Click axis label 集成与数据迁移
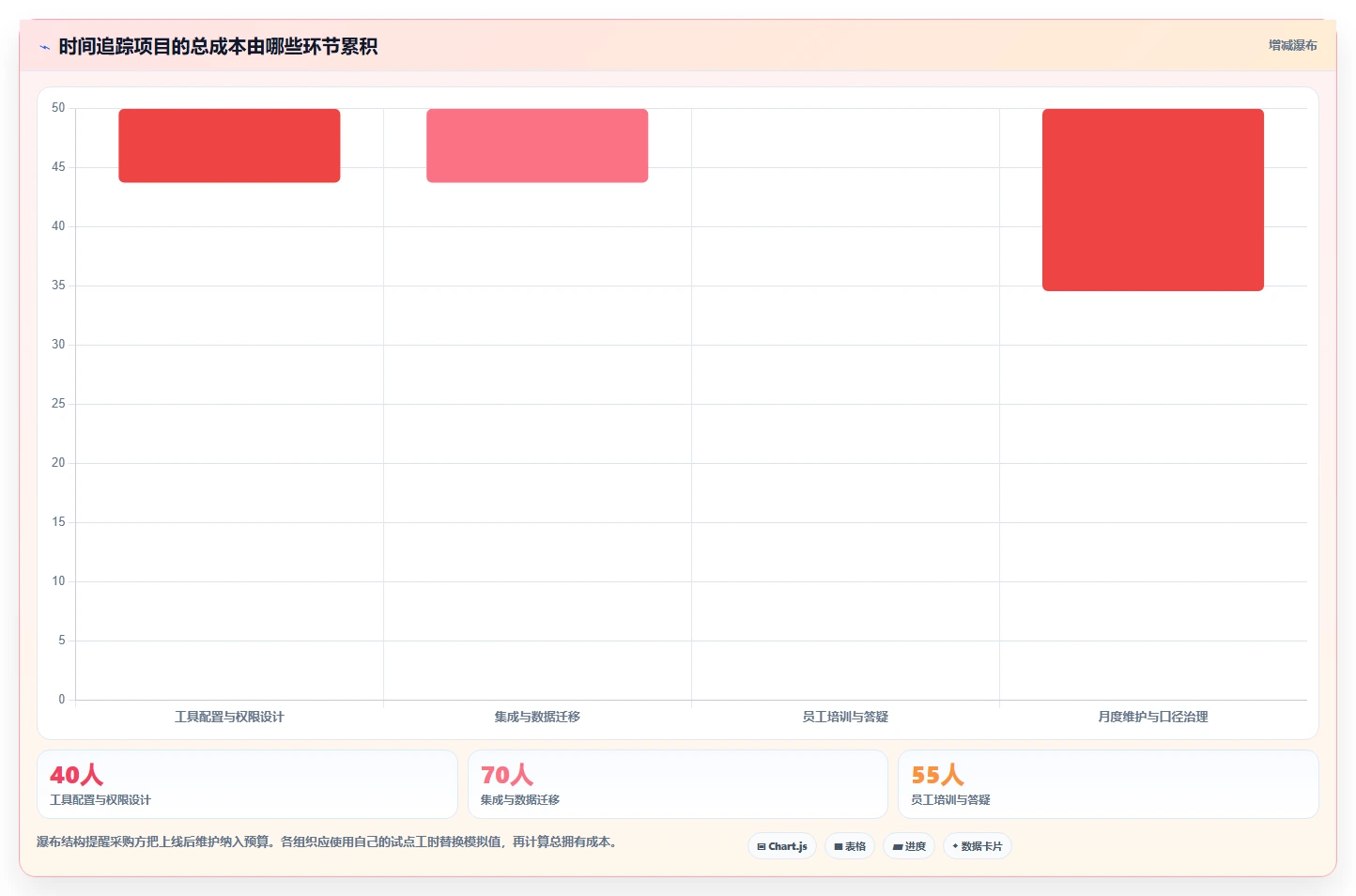1356x896 pixels. (537, 717)
